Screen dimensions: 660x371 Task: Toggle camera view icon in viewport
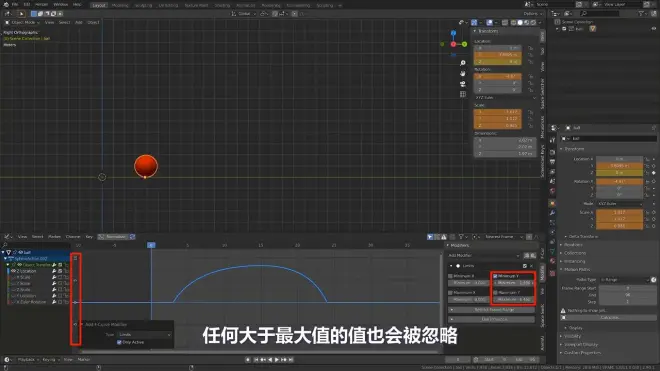tap(463, 84)
